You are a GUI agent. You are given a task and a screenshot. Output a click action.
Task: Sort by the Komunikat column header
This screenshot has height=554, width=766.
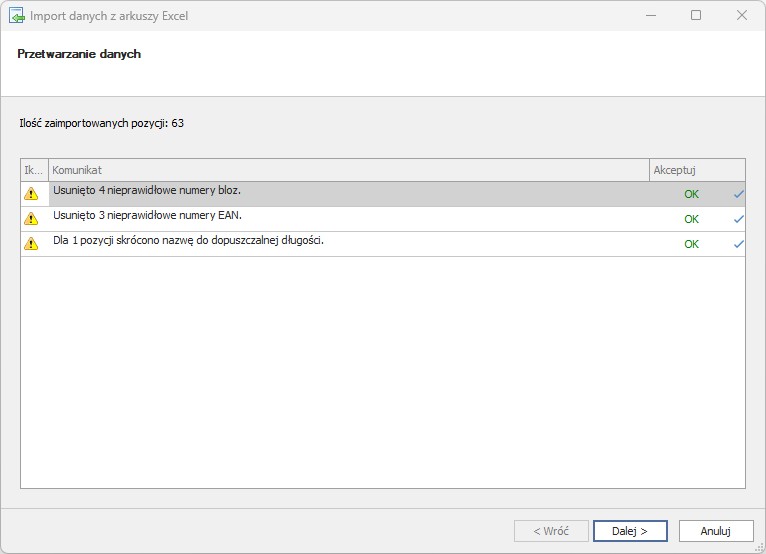[348, 171]
